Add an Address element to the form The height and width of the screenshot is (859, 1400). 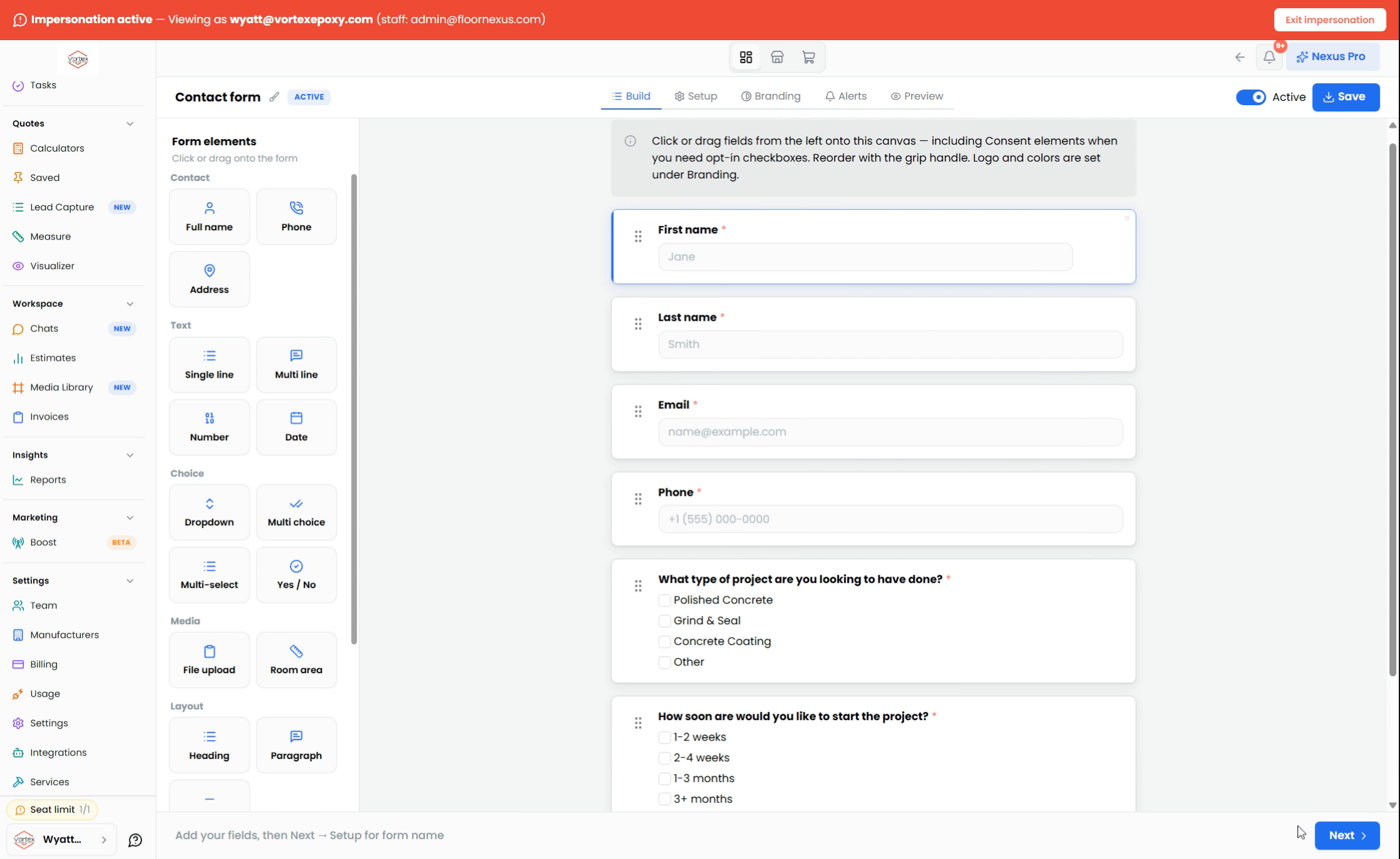coord(209,279)
